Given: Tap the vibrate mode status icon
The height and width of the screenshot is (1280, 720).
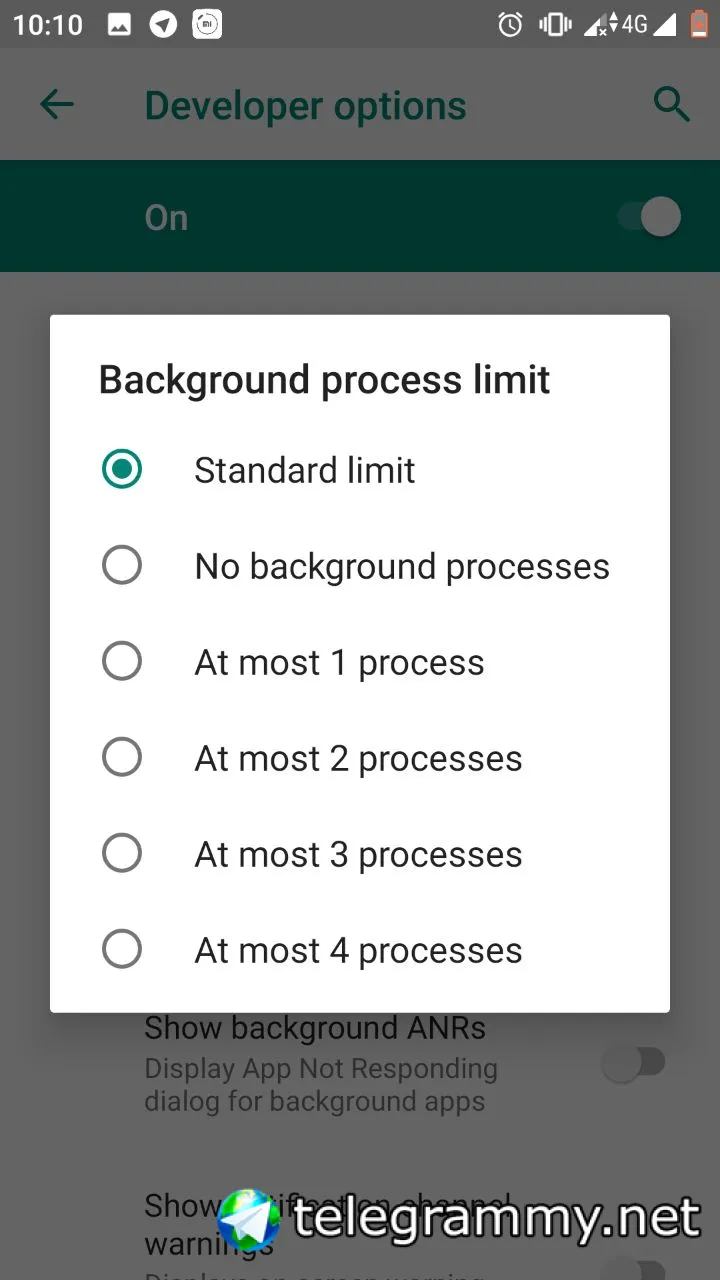Looking at the screenshot, I should pos(555,25).
